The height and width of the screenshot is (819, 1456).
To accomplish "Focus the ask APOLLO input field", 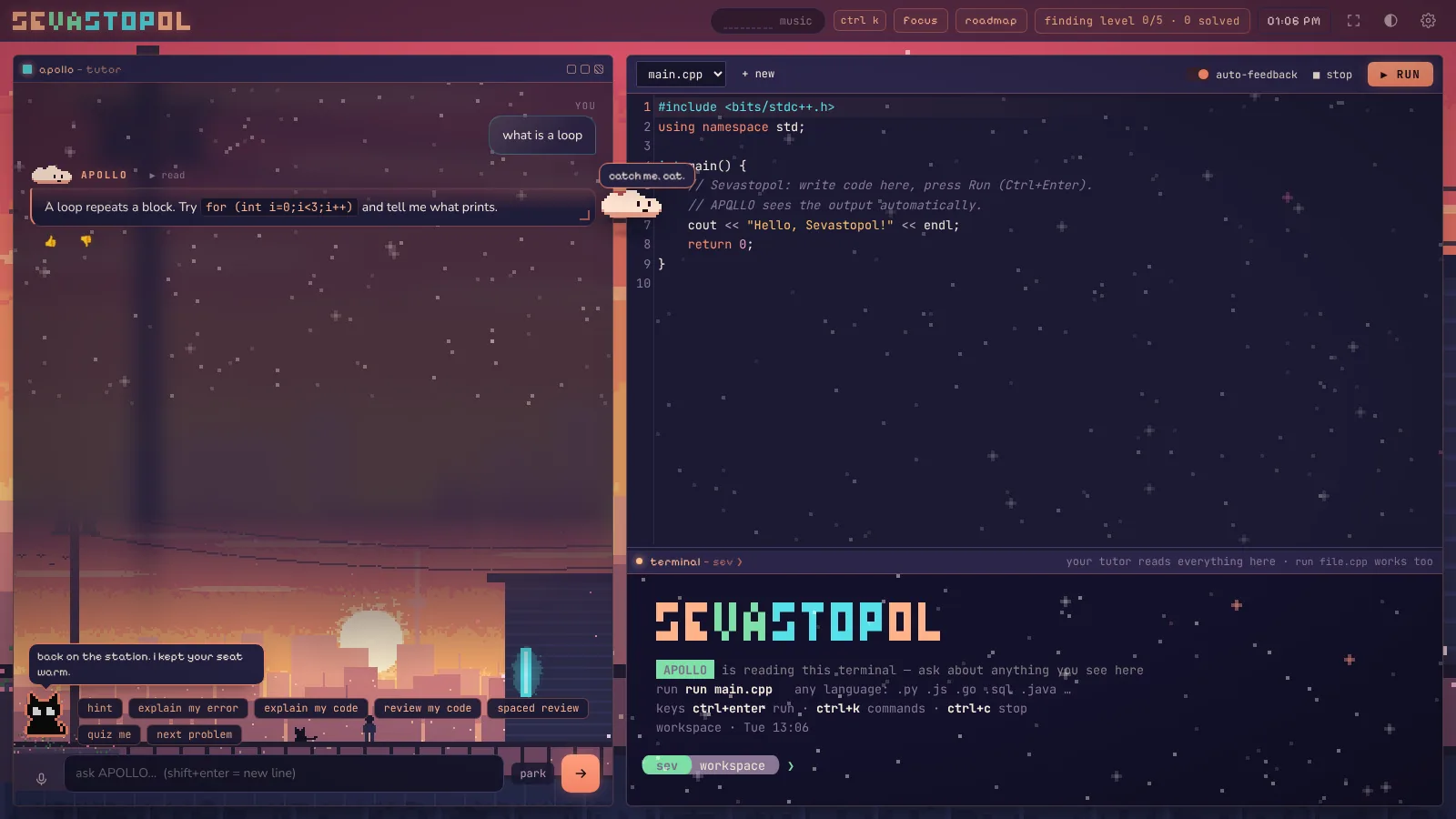I will [283, 773].
